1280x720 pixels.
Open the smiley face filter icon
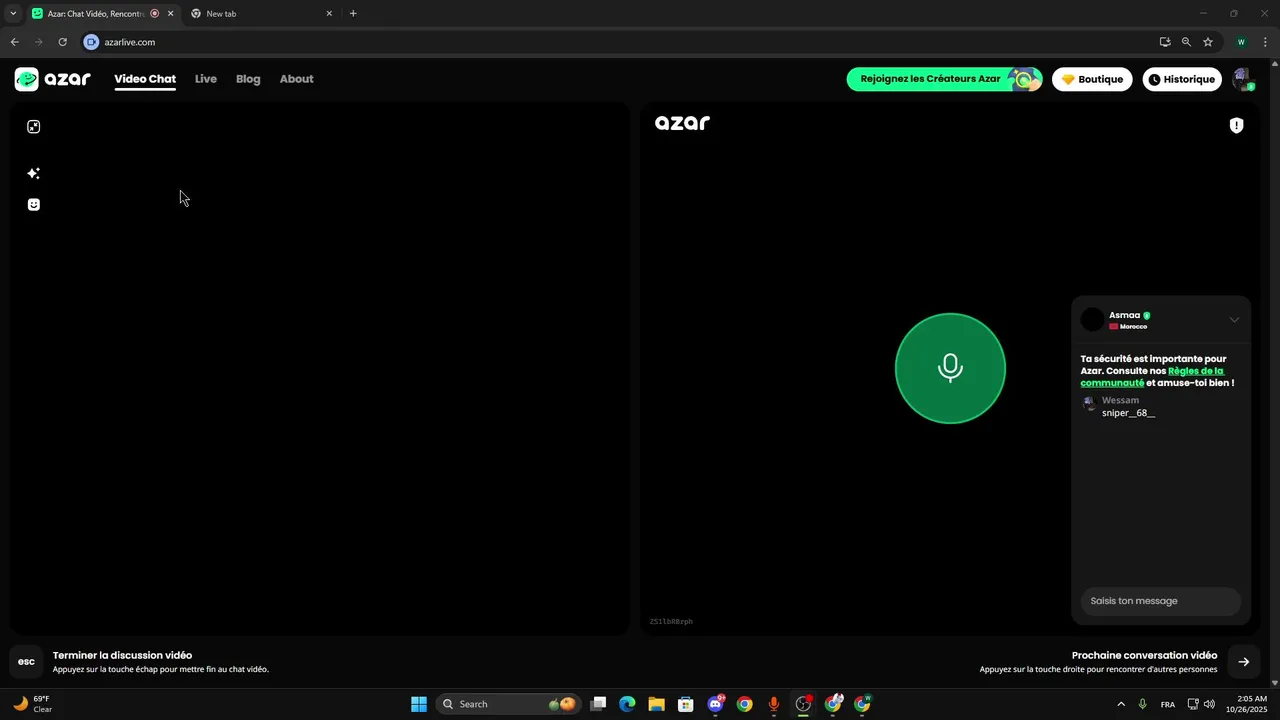coord(33,204)
